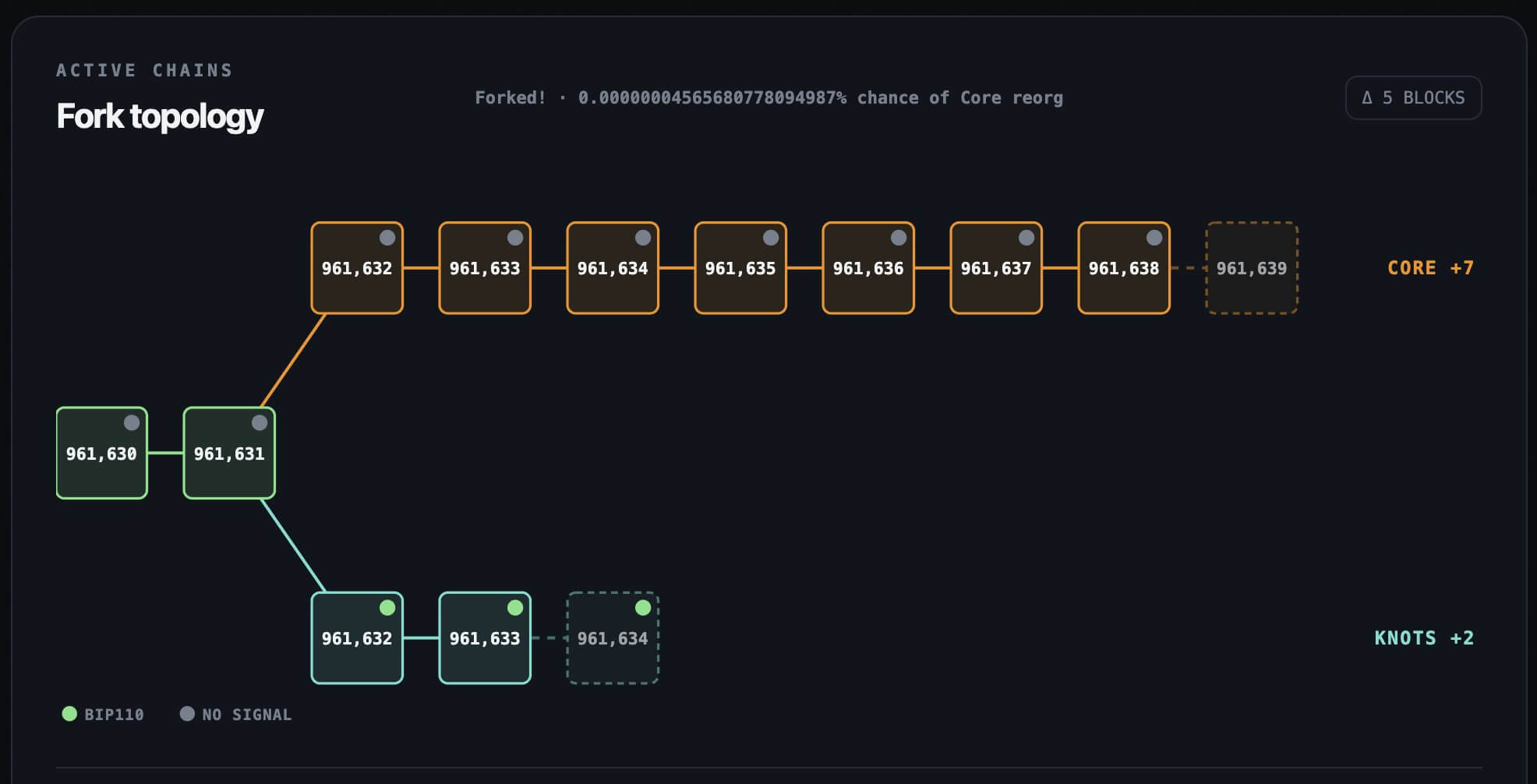Click the Forked! reorg chance status text
This screenshot has width=1537, height=784.
click(769, 97)
